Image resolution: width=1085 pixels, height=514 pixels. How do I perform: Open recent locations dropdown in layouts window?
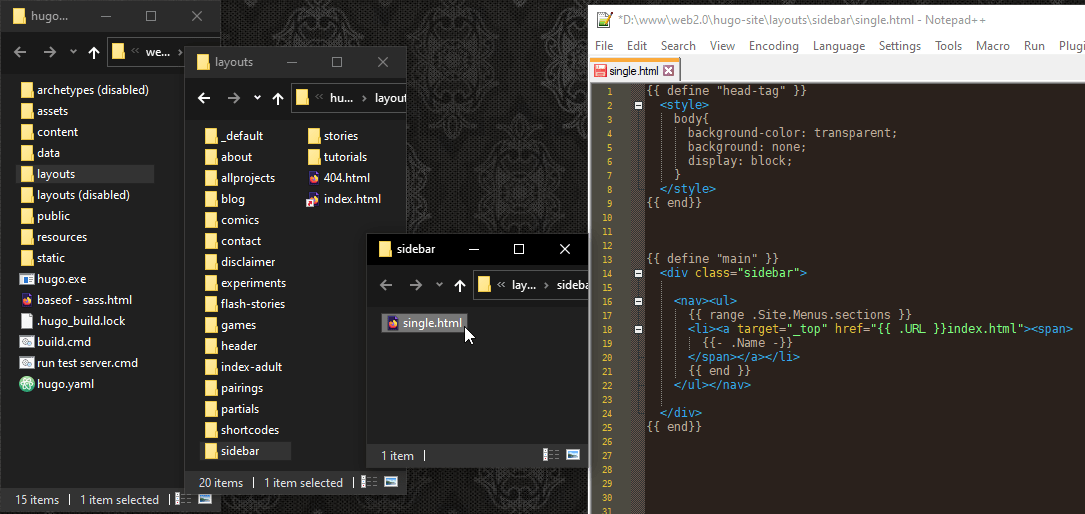point(257,98)
